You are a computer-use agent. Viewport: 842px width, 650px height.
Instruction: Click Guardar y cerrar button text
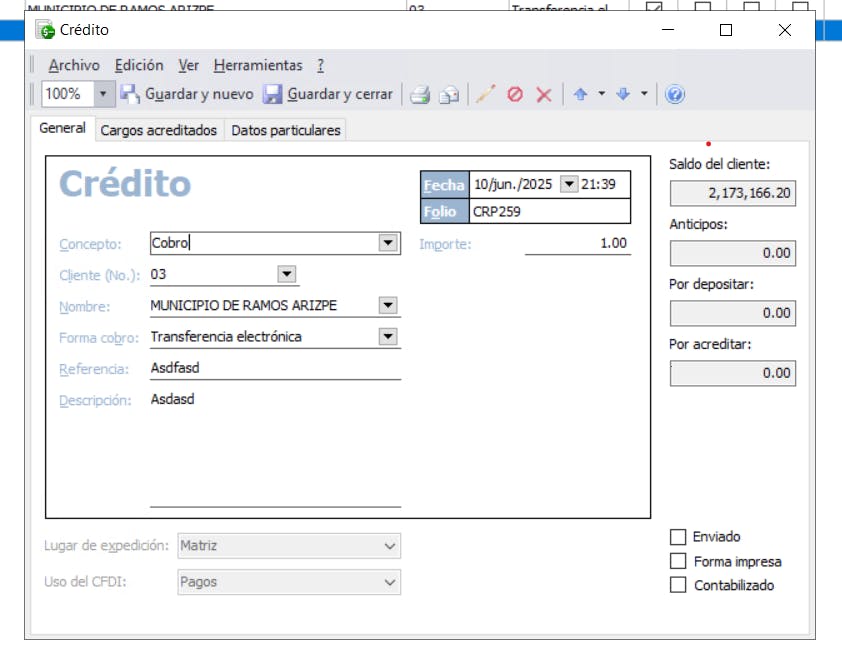pos(340,94)
